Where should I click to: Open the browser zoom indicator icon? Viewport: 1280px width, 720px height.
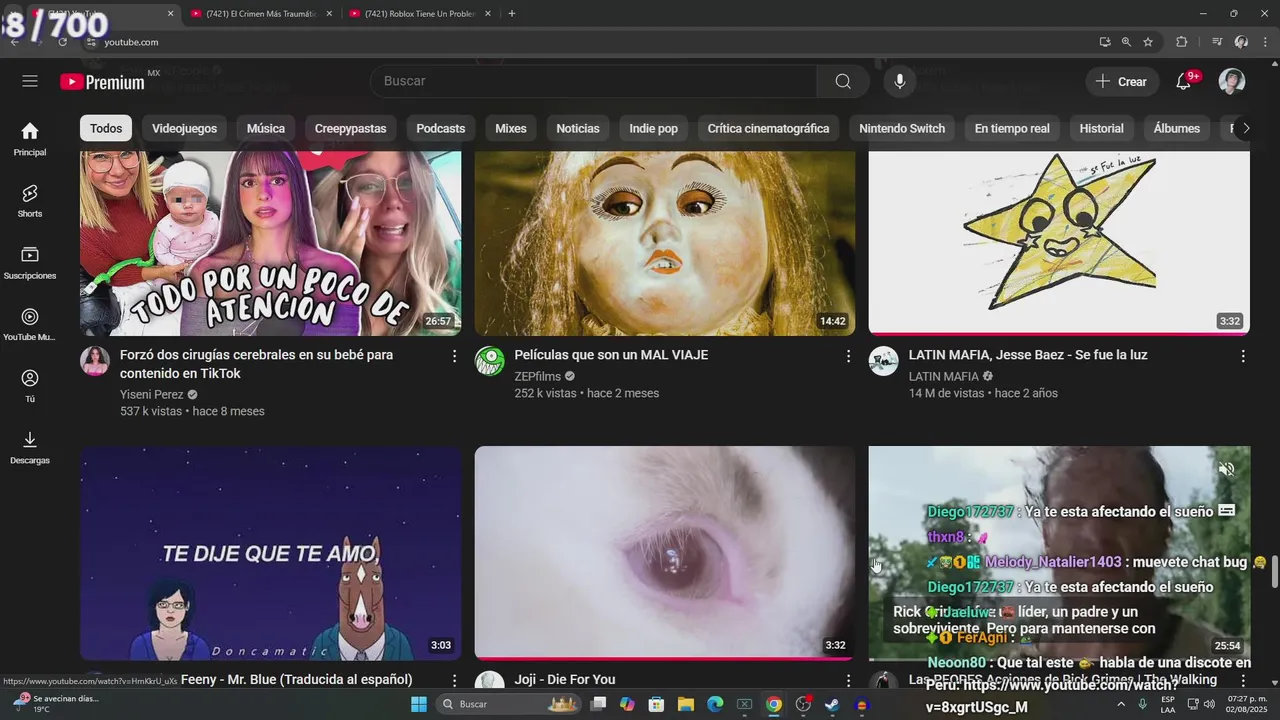tap(1126, 42)
